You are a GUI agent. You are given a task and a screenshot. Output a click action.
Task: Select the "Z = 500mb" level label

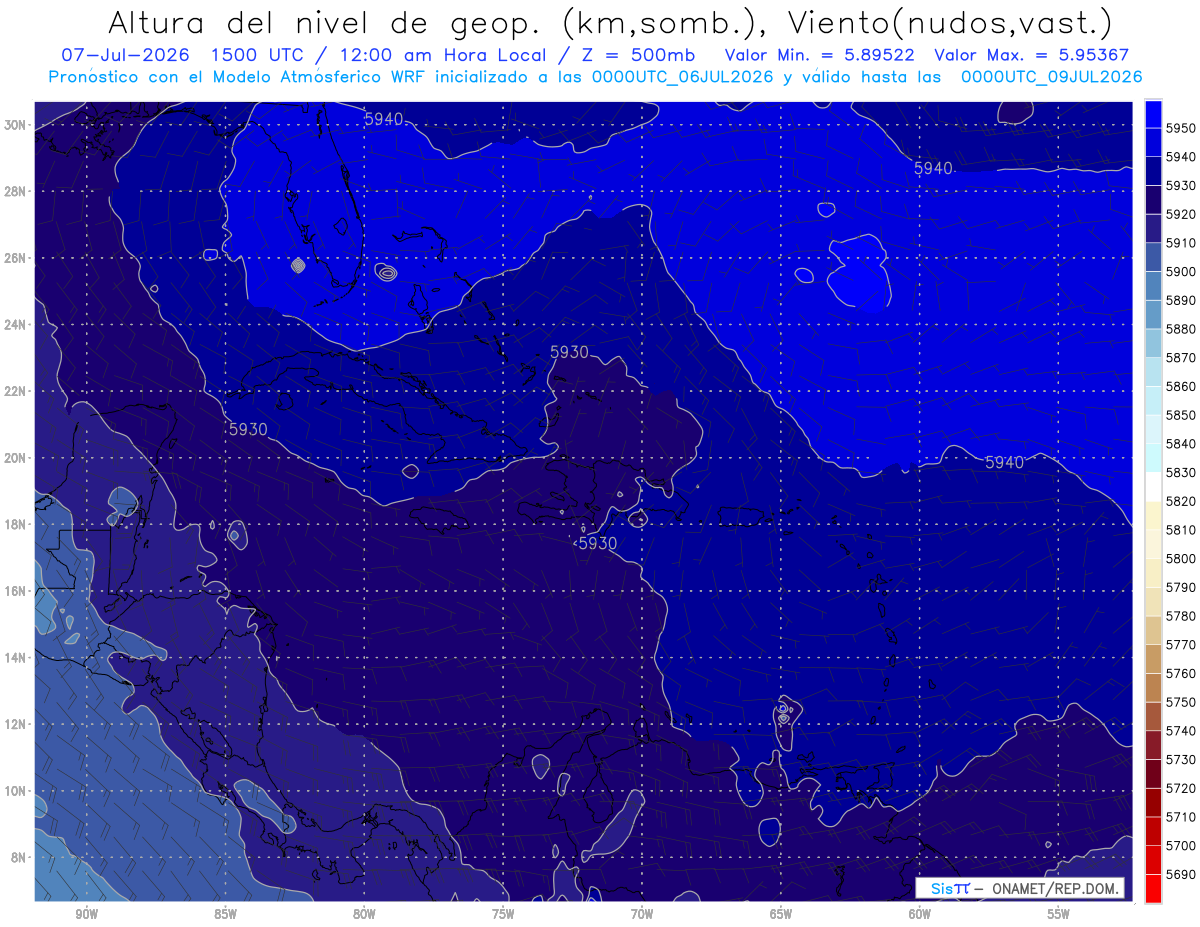(x=637, y=55)
